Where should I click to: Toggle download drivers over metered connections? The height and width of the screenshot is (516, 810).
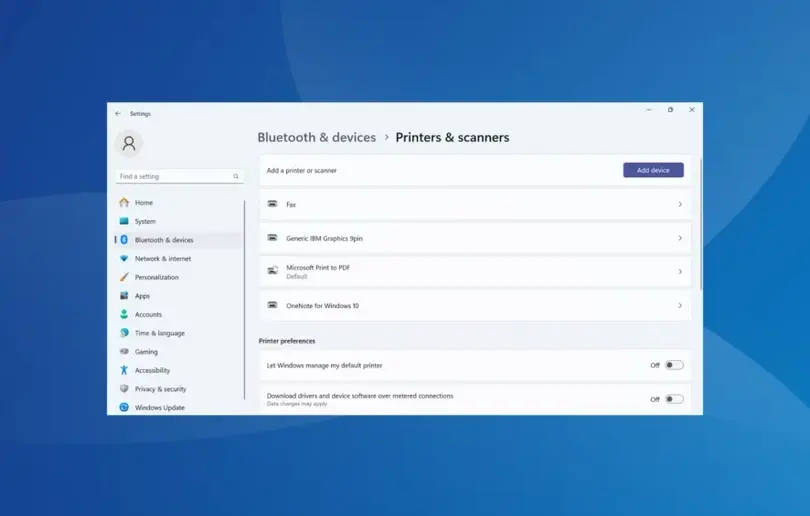[674, 399]
